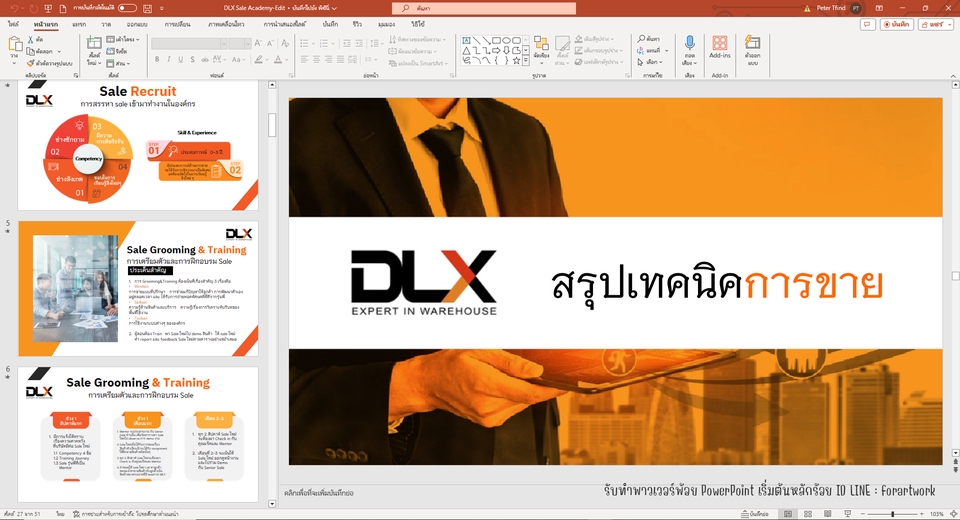Open the File (ไฟล์) tab
The height and width of the screenshot is (520, 960).
pos(13,24)
